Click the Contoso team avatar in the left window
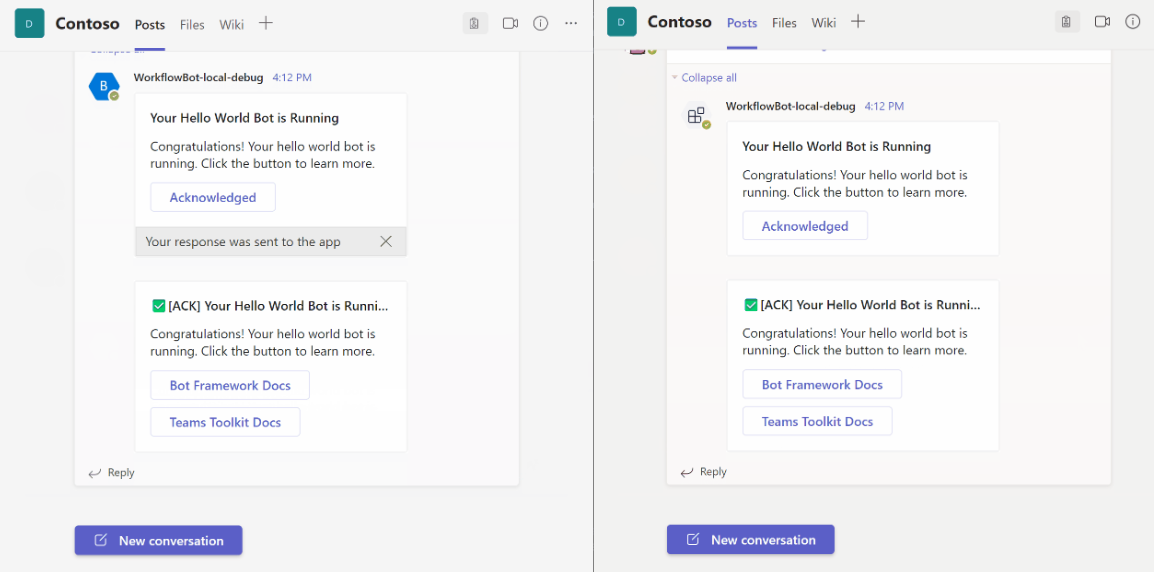The height and width of the screenshot is (572, 1154). (29, 24)
